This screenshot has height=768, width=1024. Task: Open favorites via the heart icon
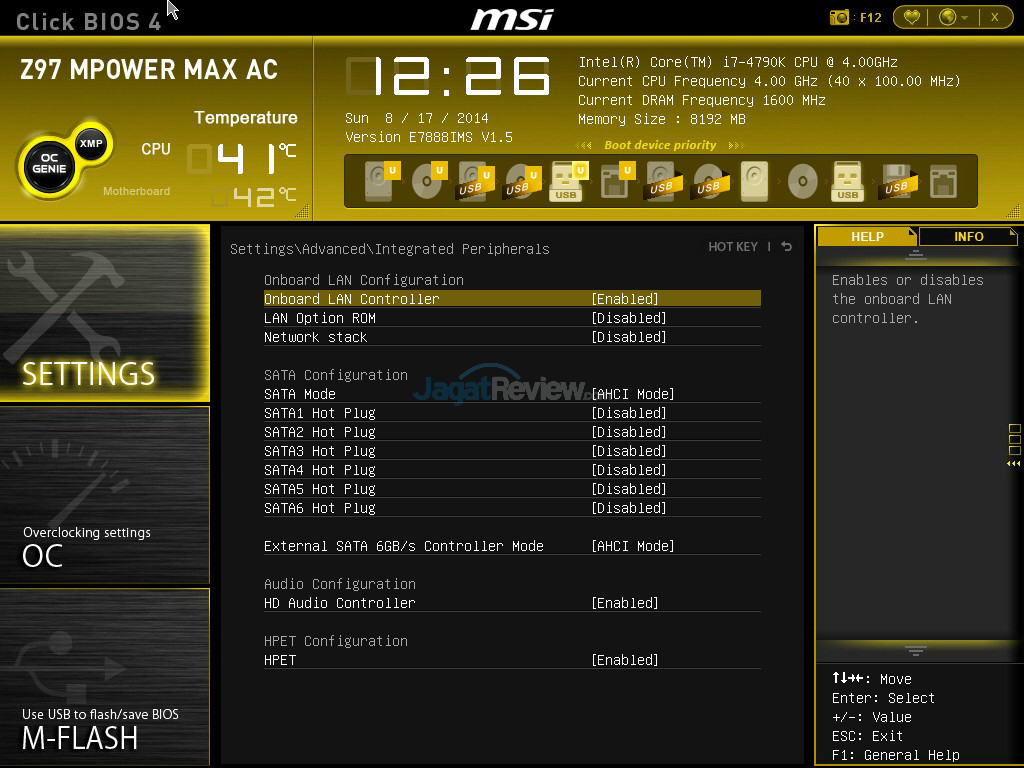911,17
